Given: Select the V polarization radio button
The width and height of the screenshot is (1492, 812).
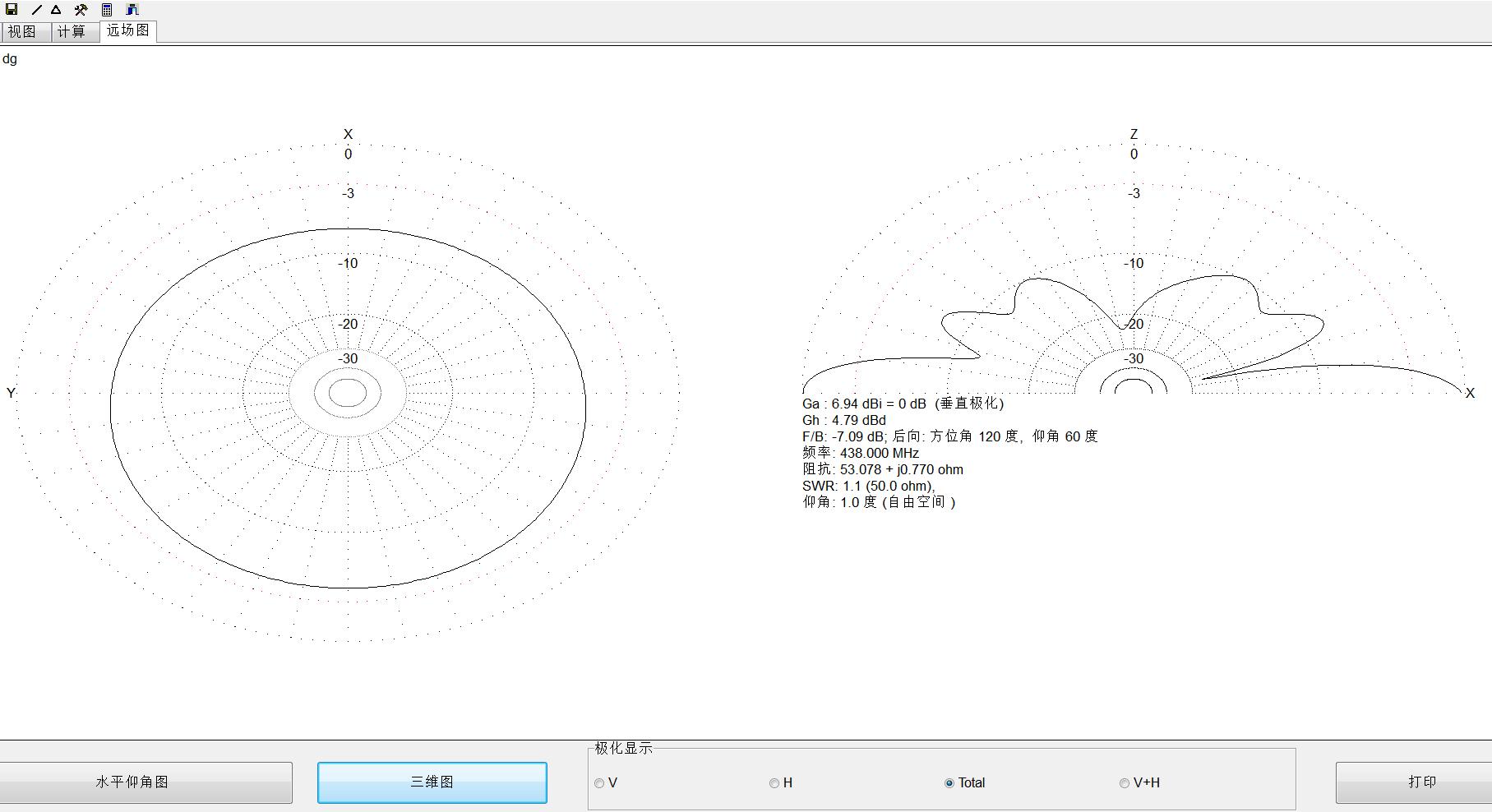Looking at the screenshot, I should pyautogui.click(x=599, y=783).
